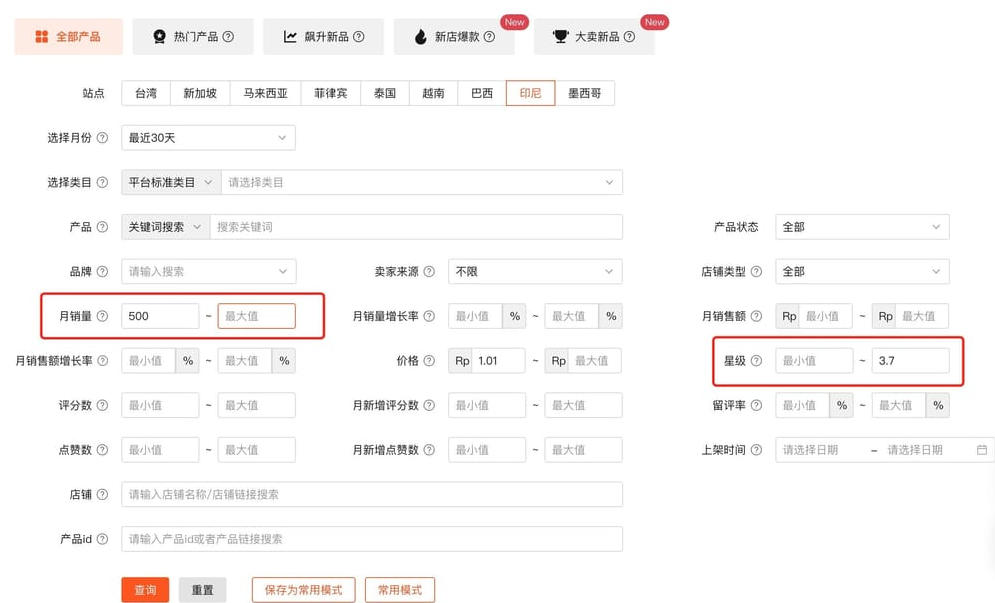Open the 卖家来源 dropdown showing 不限
The image size is (995, 603).
(x=535, y=272)
